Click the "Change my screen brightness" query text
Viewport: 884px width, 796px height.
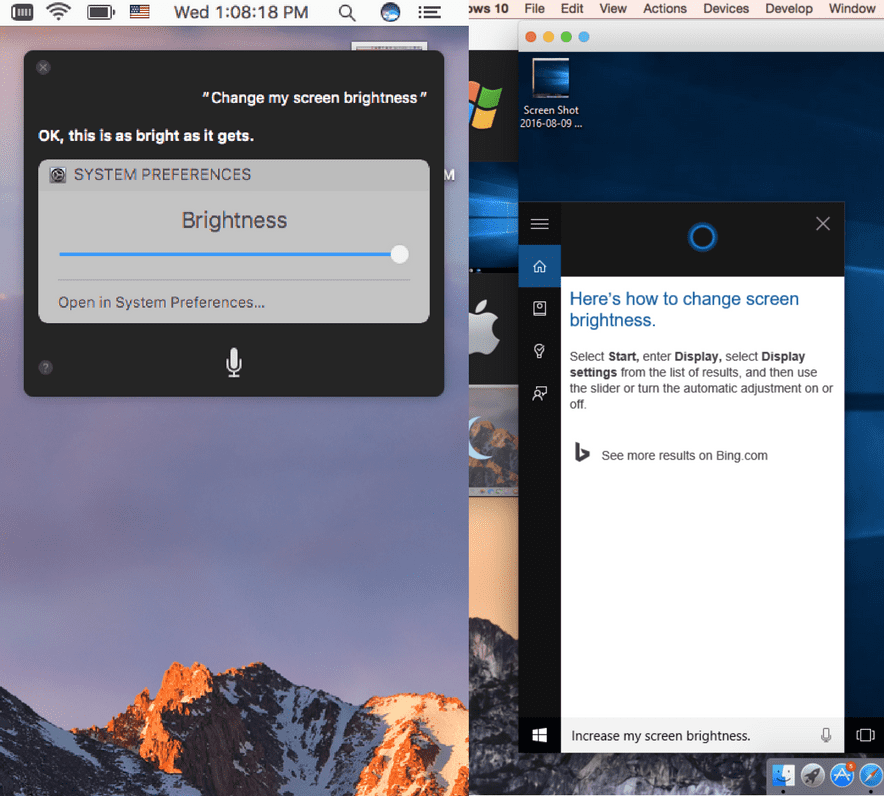coord(315,98)
